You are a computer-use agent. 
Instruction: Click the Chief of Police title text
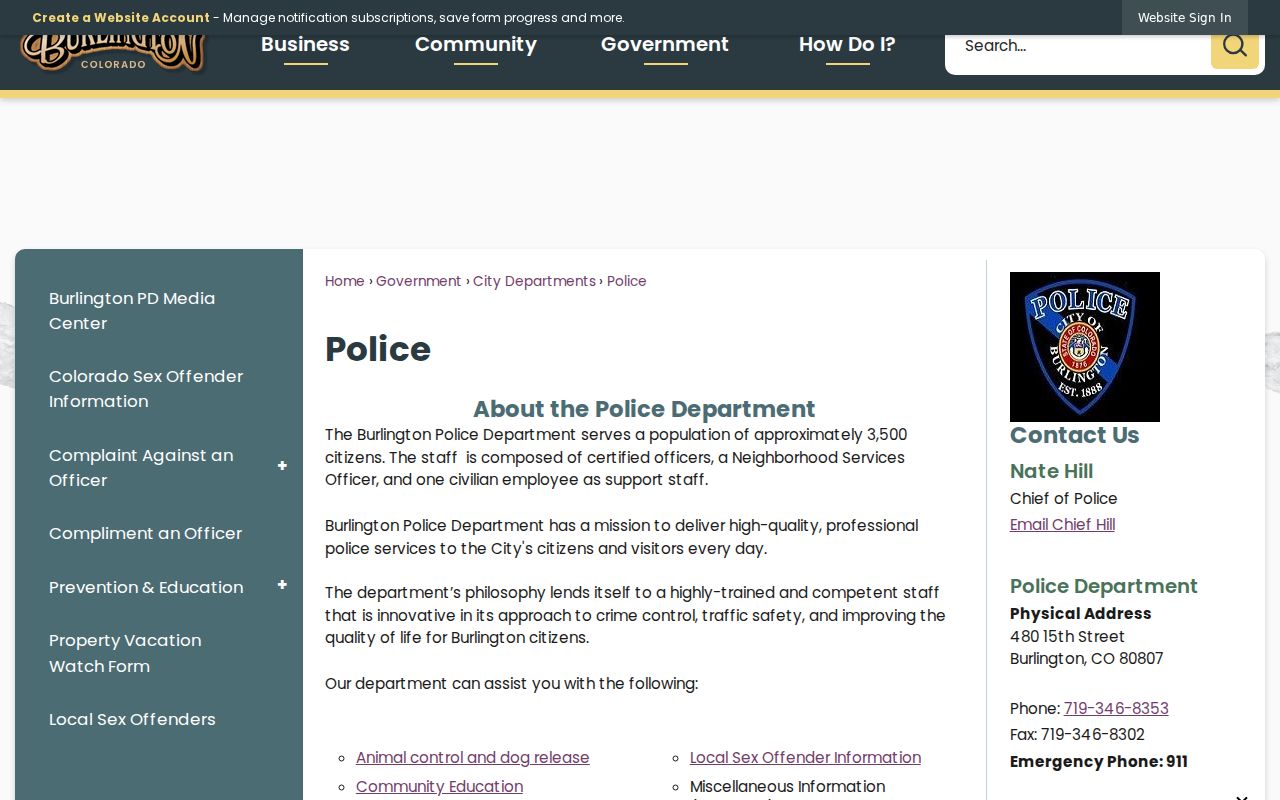click(x=1063, y=498)
